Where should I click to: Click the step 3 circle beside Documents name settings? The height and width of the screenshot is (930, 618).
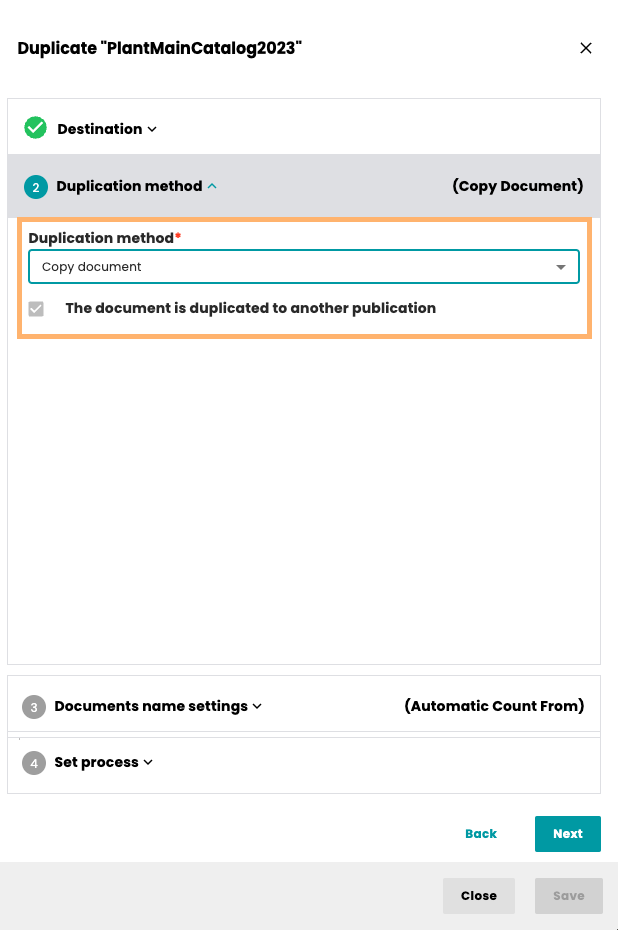click(33, 705)
